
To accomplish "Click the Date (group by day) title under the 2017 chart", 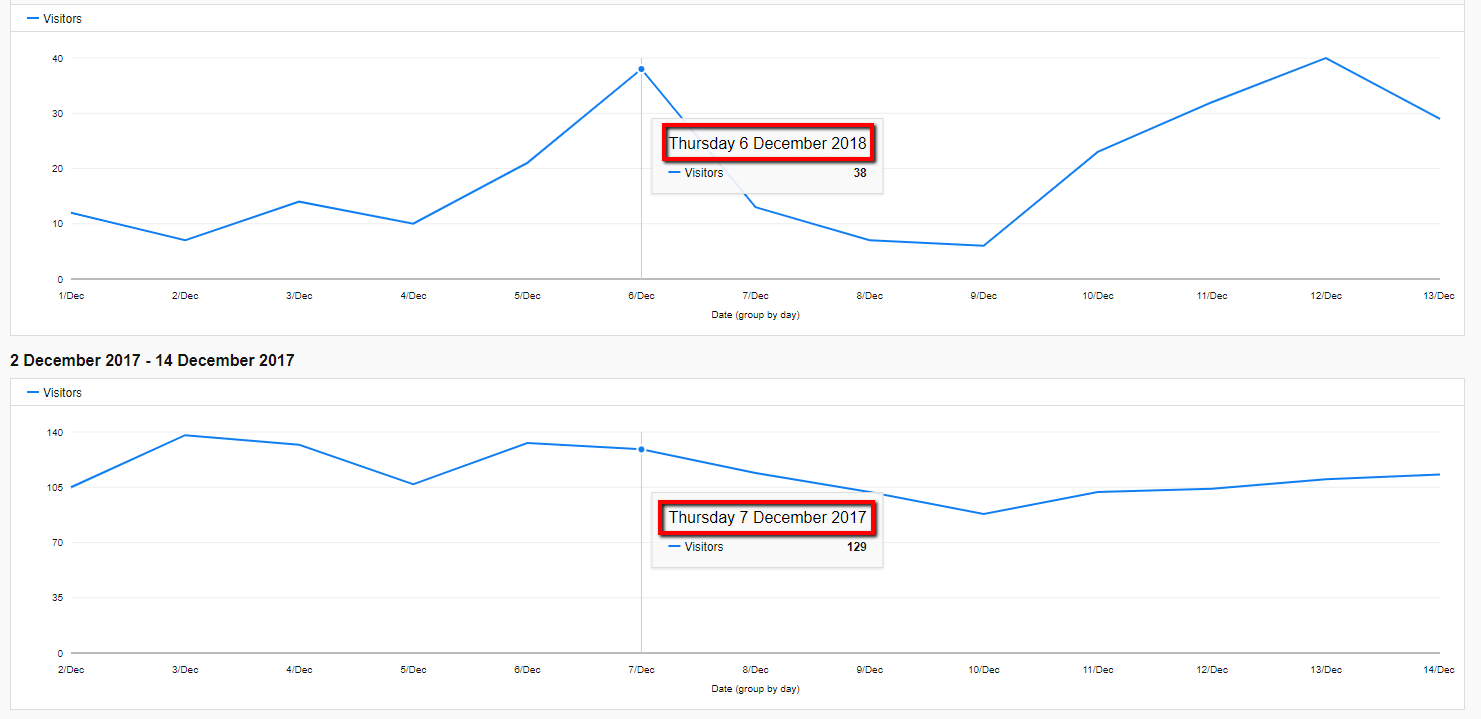I will pyautogui.click(x=755, y=689).
